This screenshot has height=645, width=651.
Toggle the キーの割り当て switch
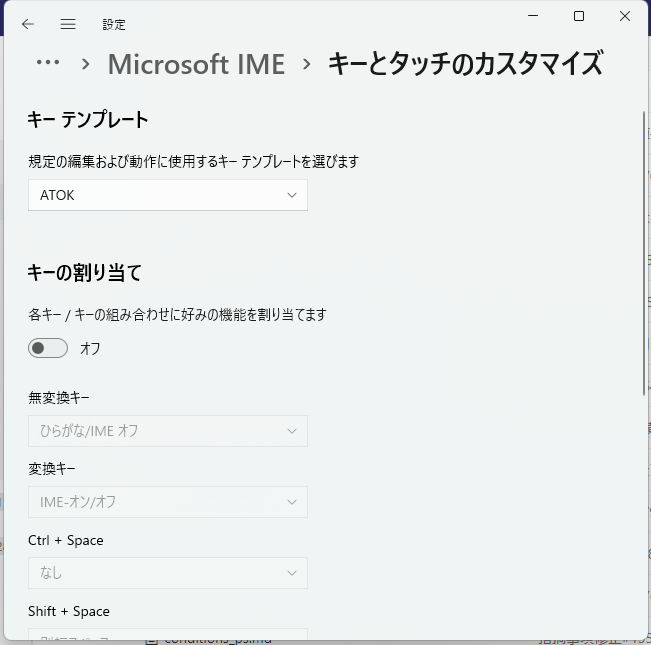coord(48,348)
